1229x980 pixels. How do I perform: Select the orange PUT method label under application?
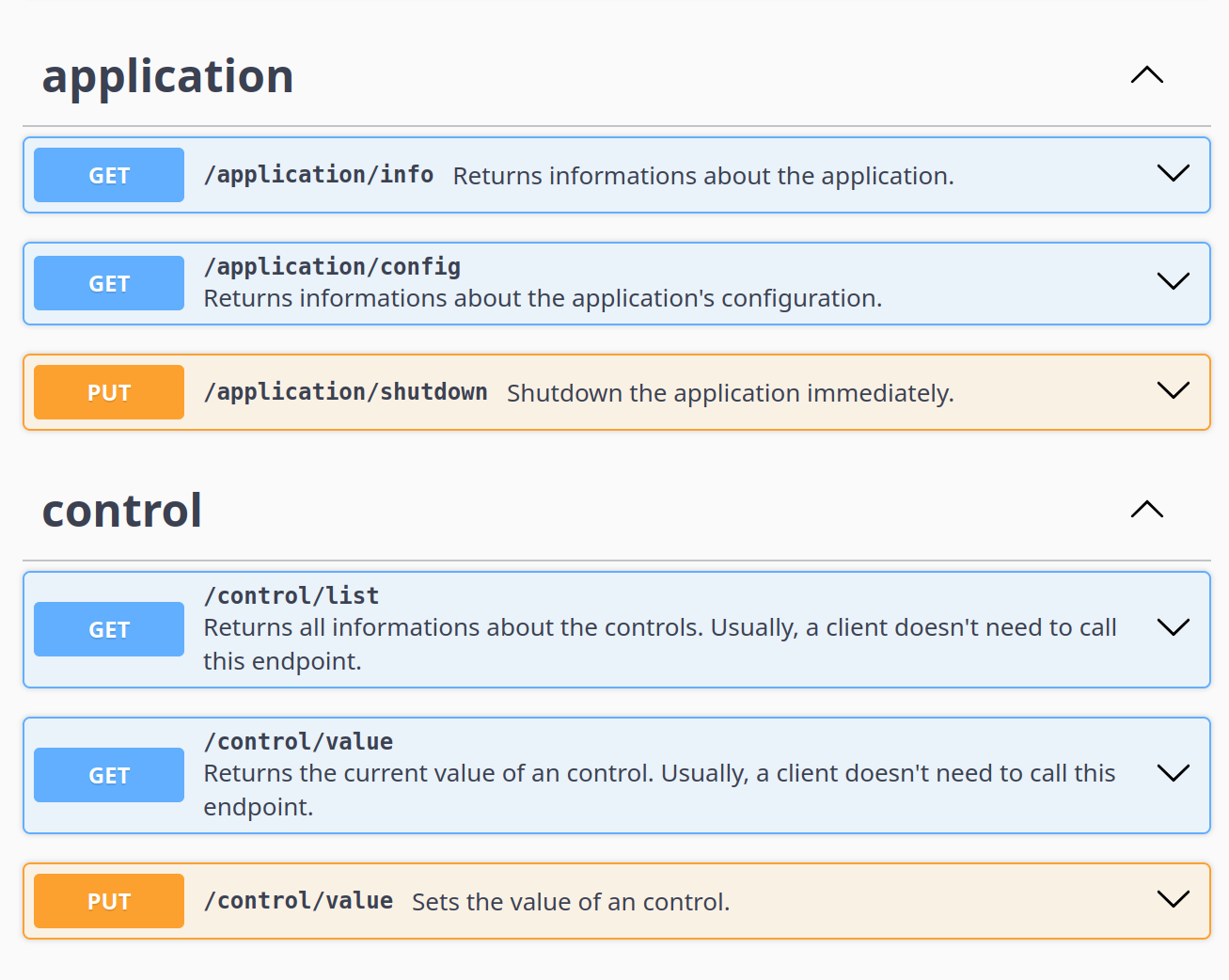108,392
